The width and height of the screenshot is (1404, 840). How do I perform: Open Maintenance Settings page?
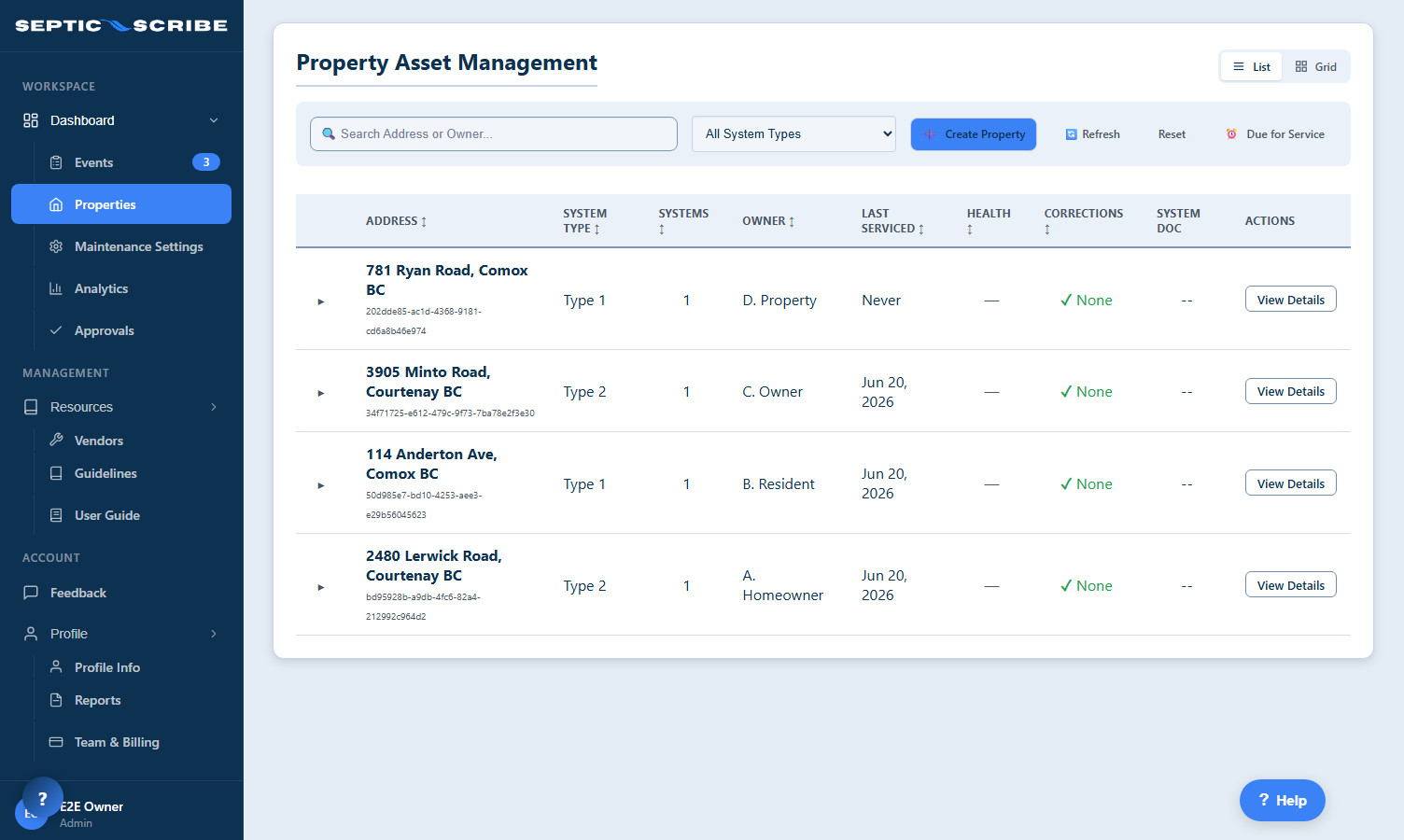pyautogui.click(x=121, y=246)
